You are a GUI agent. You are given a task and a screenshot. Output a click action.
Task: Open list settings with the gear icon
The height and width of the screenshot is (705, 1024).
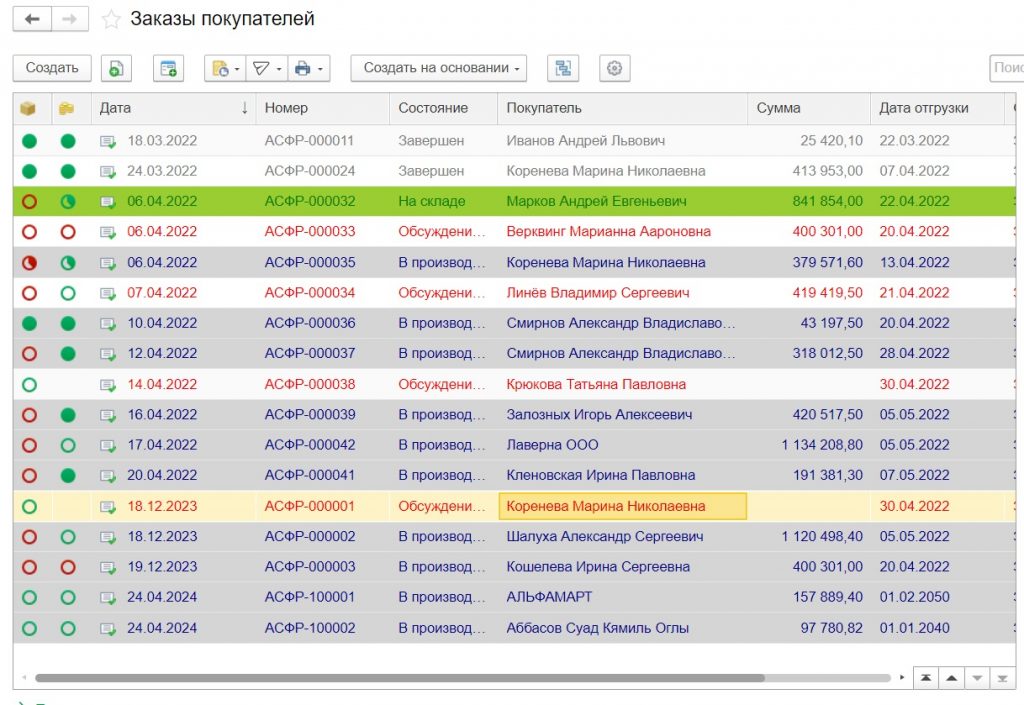click(615, 68)
